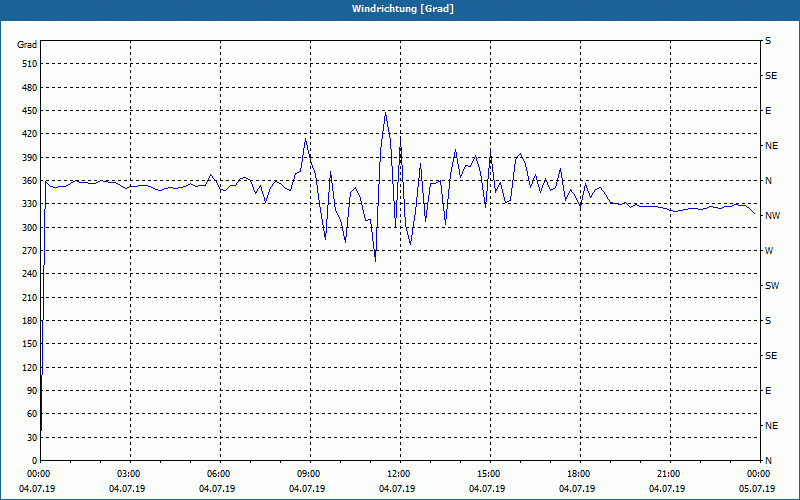Image resolution: width=800 pixels, height=500 pixels.
Task: Select the 04.07.19 date under 03:00
Action: click(127, 489)
